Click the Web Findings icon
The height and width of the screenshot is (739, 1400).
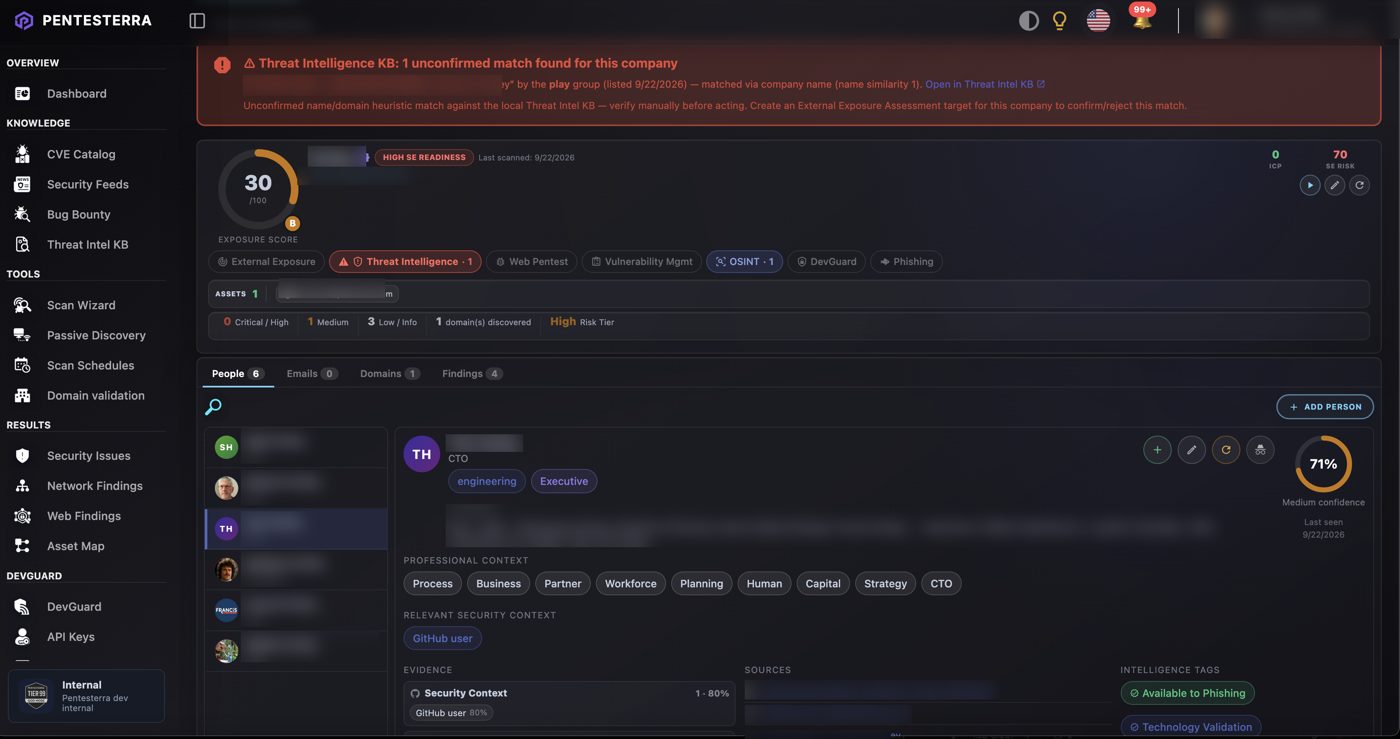pos(22,516)
